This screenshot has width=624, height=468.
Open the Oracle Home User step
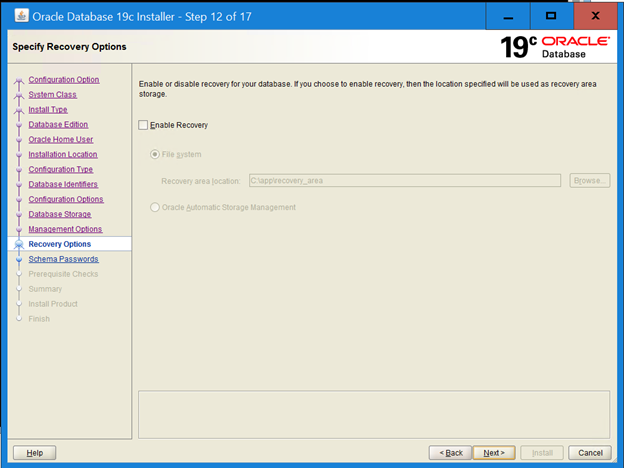(60, 140)
